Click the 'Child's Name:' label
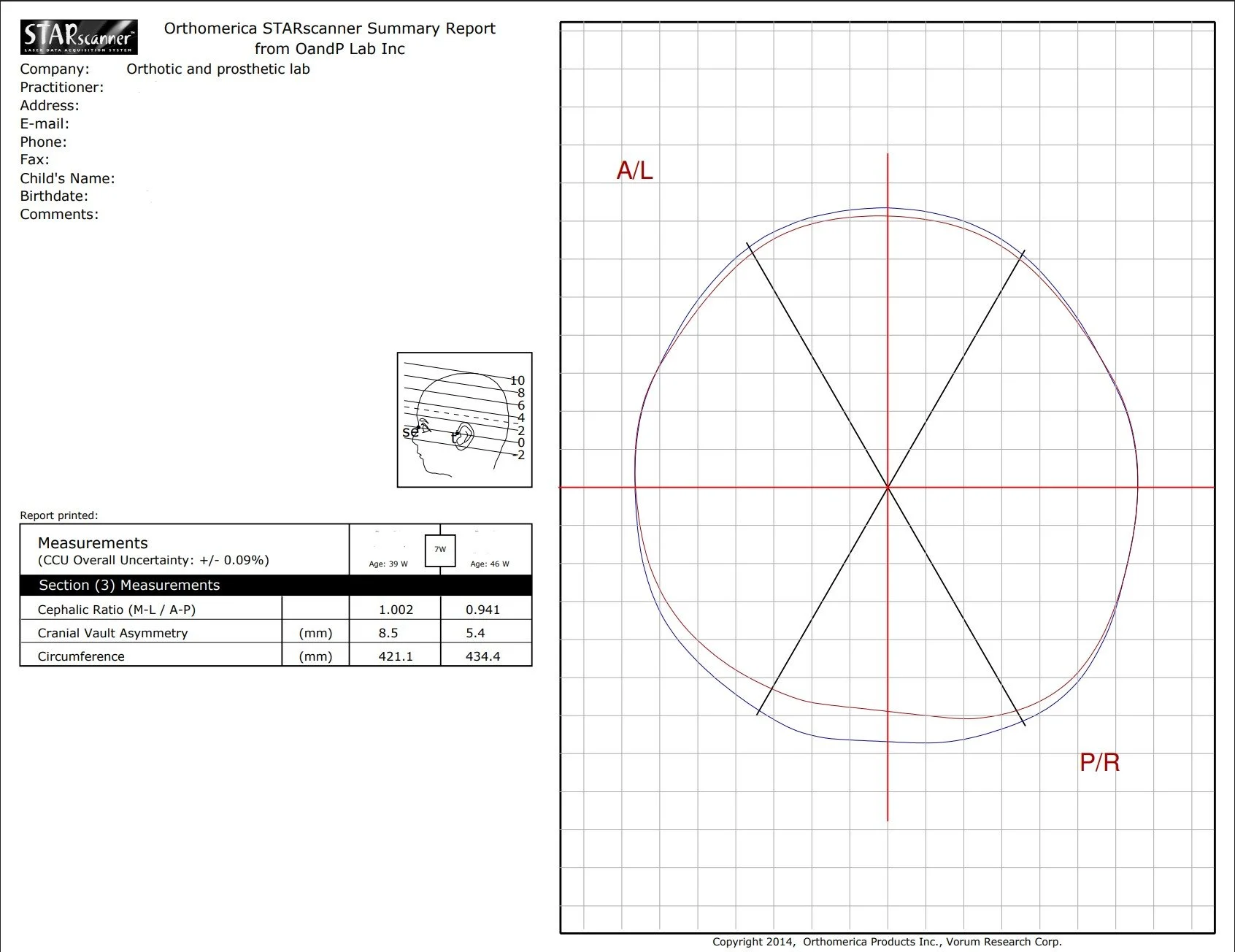 click(67, 179)
